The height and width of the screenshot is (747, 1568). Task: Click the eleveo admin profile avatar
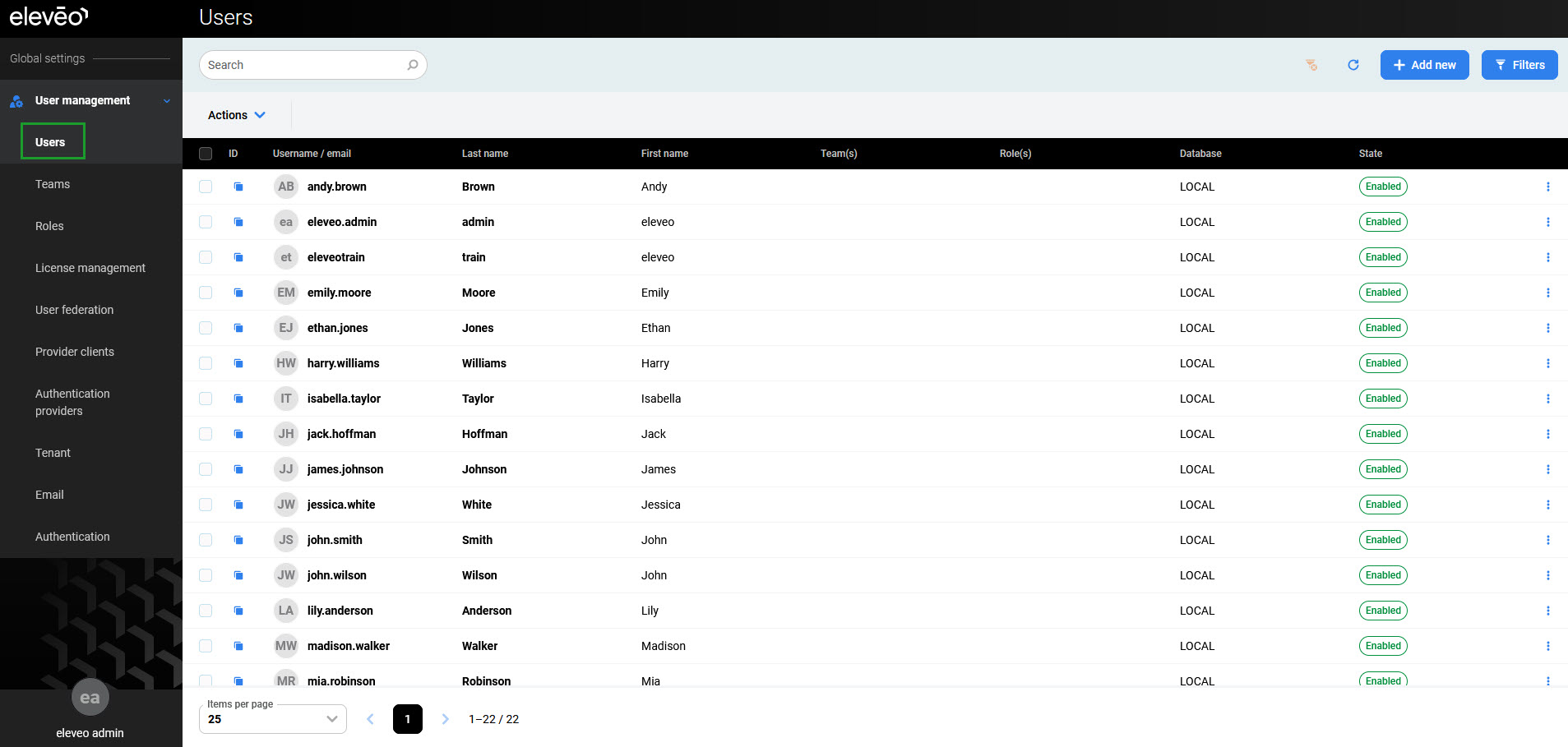pos(90,698)
